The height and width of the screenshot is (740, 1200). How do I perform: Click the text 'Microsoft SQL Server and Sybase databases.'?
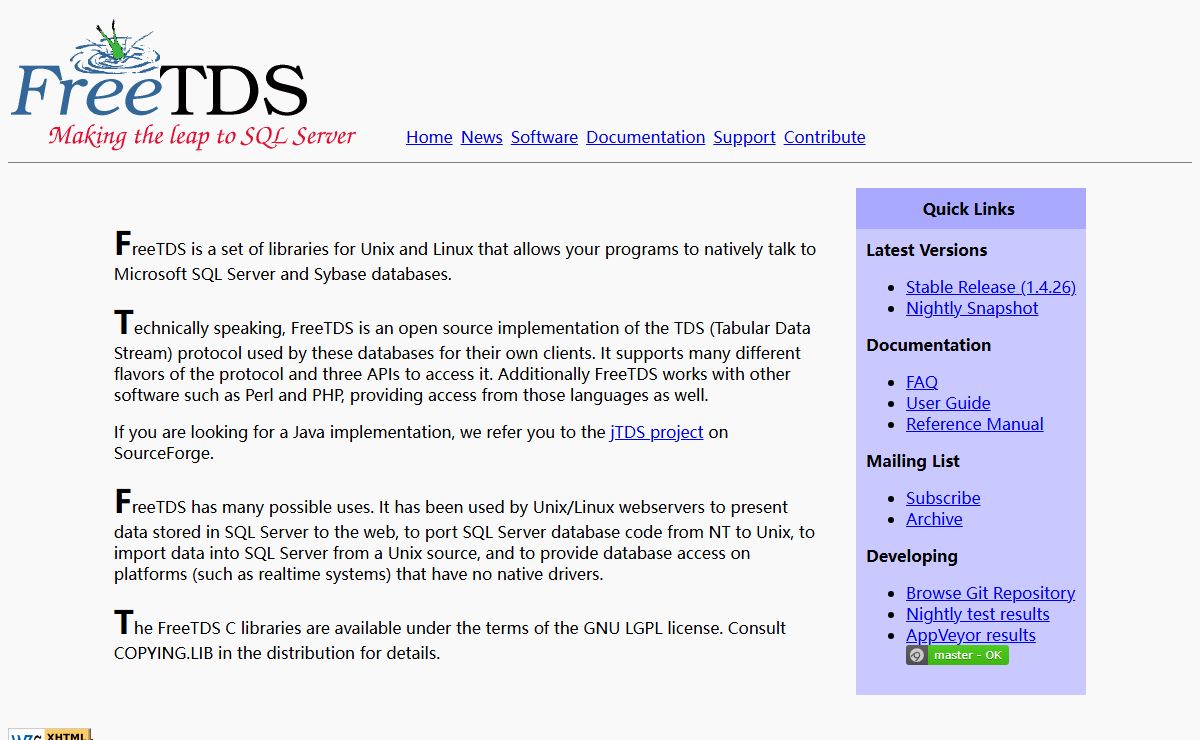(x=283, y=273)
